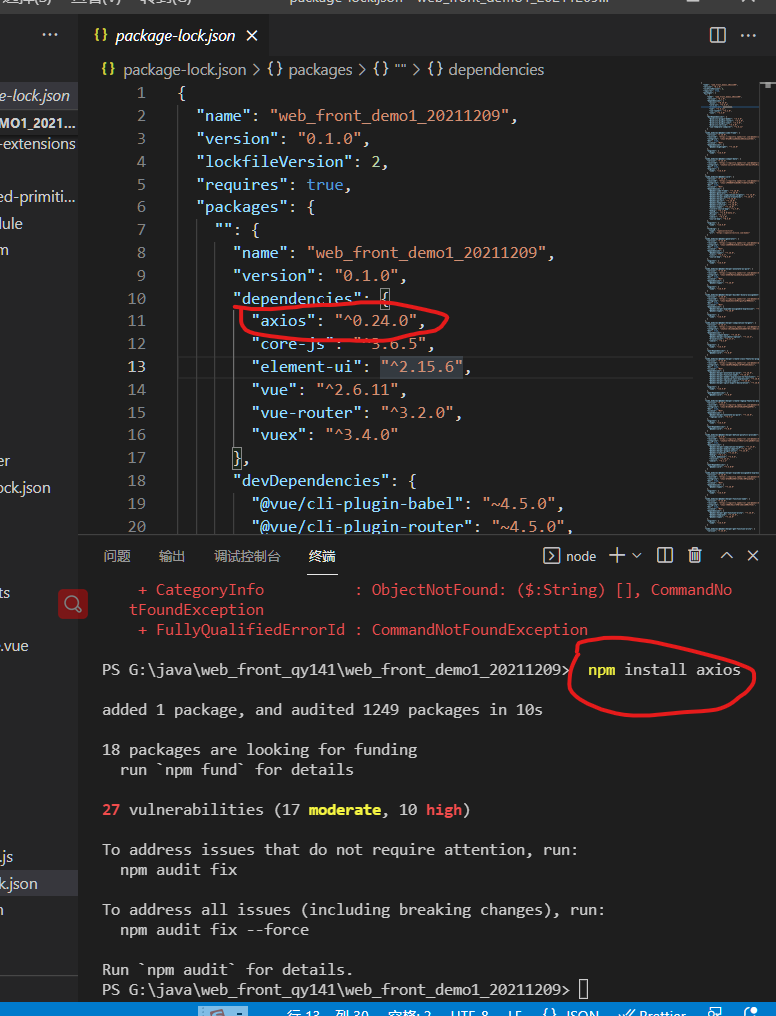
Task: Click the "axios": "^0.24.0" entry
Action: pyautogui.click(x=338, y=320)
